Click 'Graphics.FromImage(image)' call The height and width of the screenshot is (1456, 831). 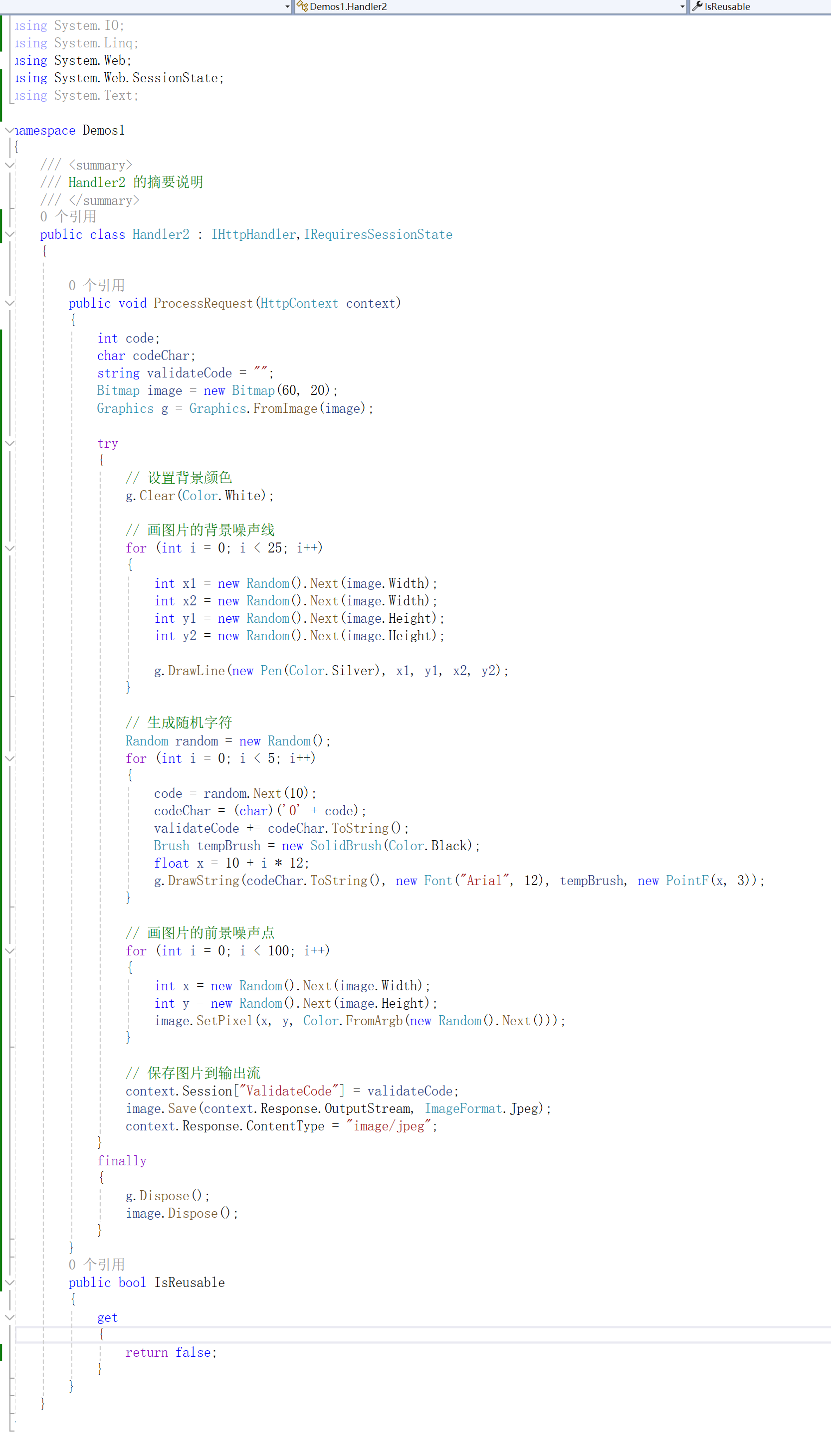click(277, 408)
